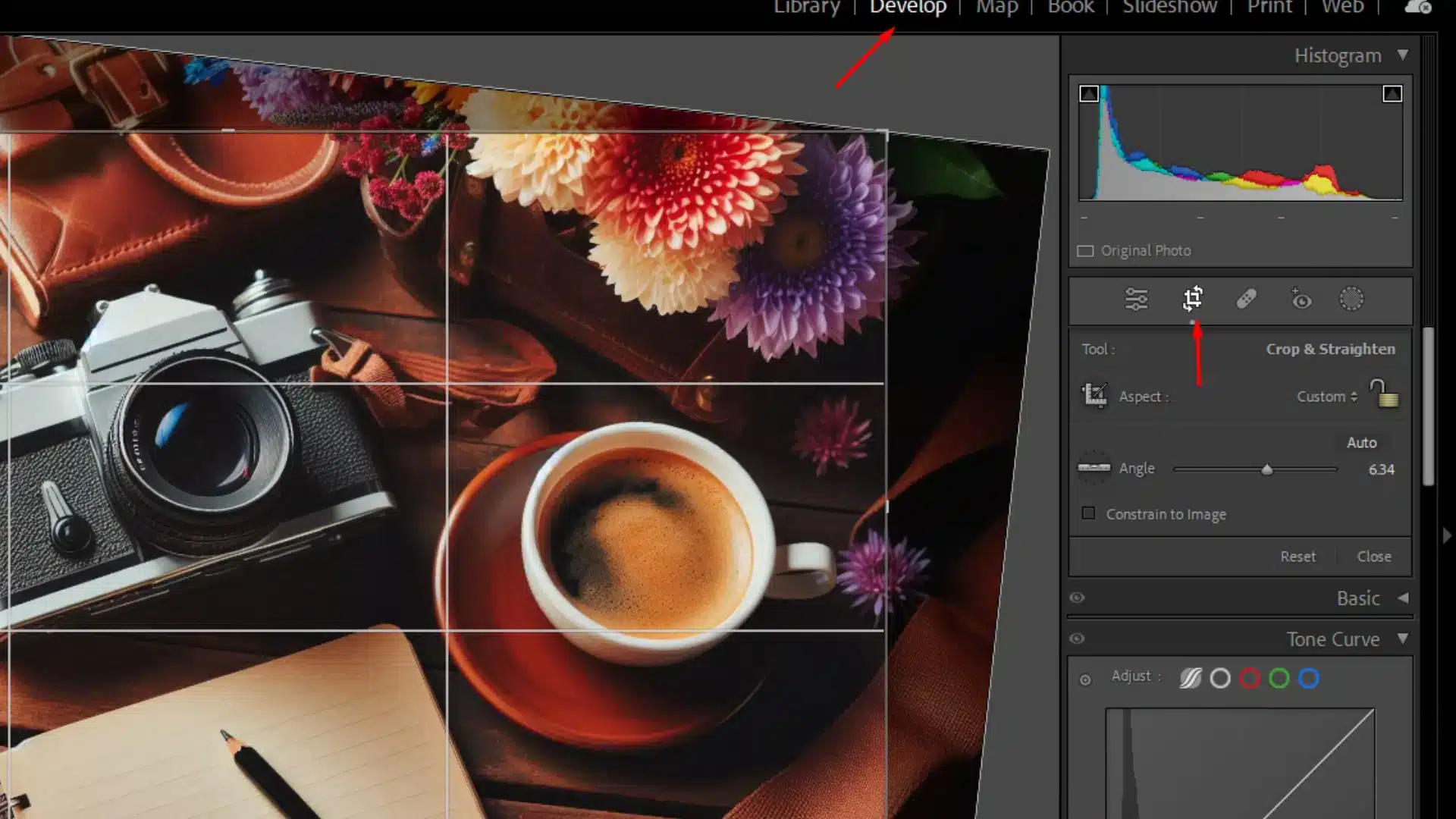Open the Aspect Custom dropdown
1456x819 pixels.
click(1326, 397)
